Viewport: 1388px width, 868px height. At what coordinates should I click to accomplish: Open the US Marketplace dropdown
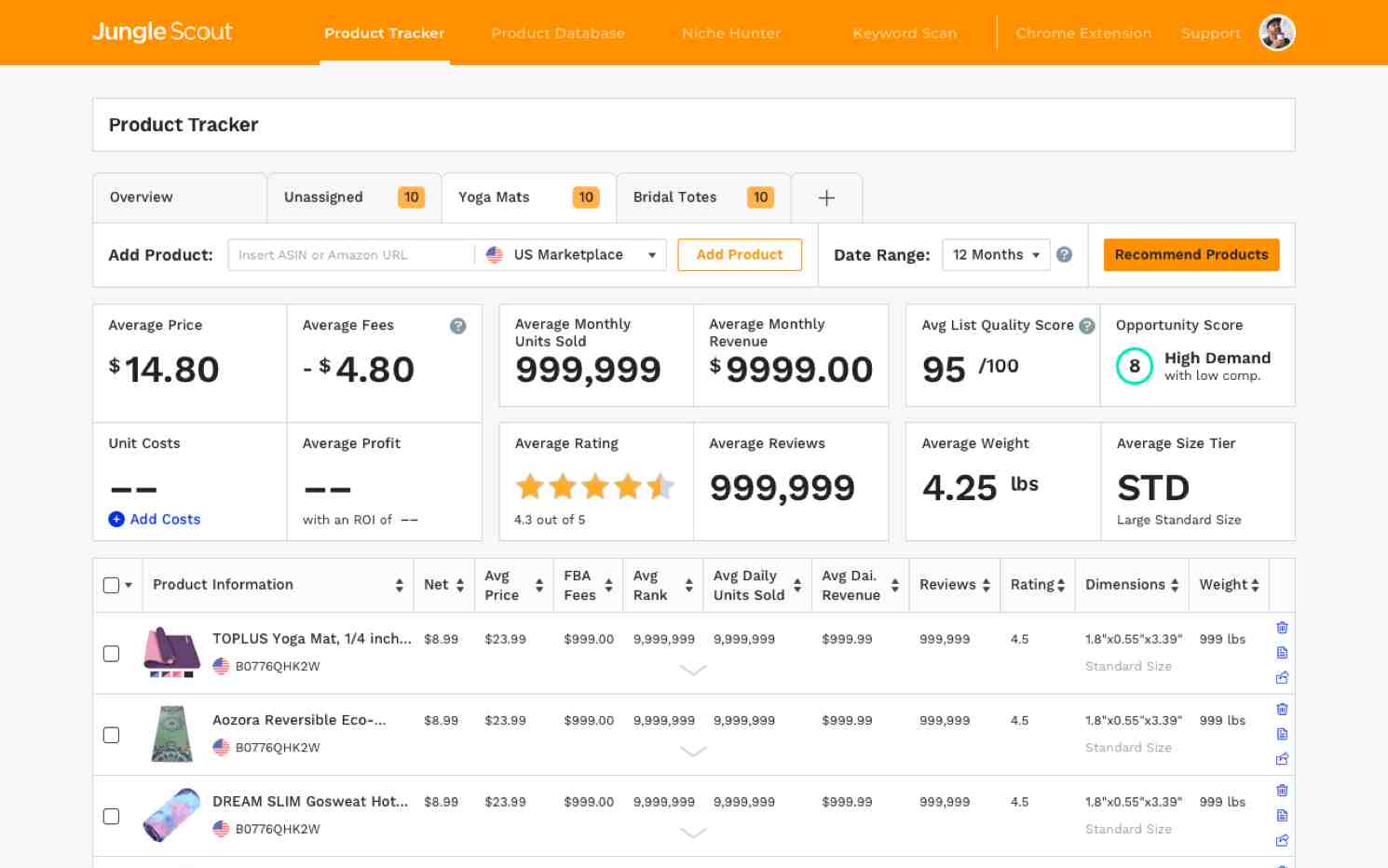coord(570,254)
